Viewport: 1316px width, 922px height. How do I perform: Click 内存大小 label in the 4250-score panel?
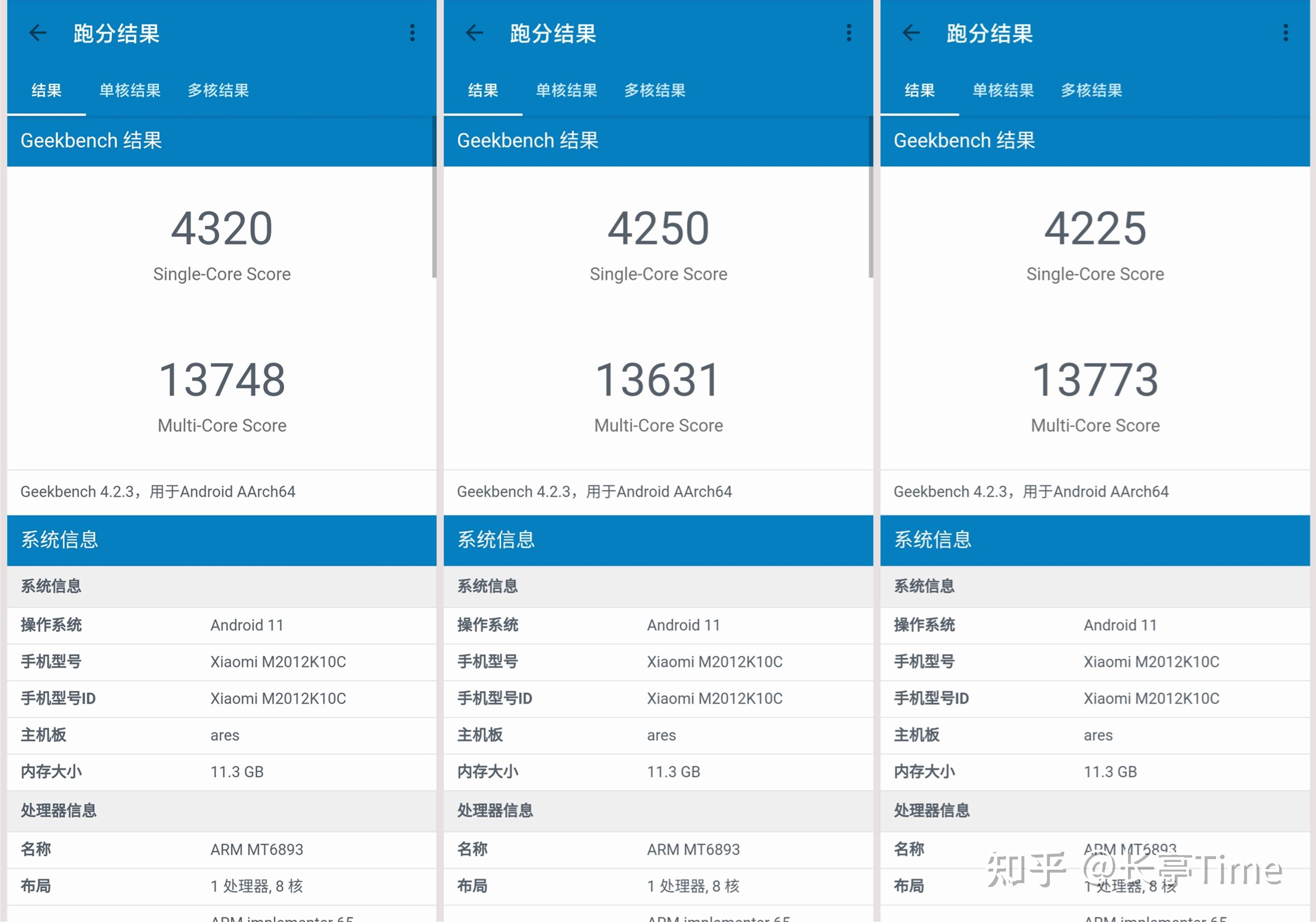click(488, 772)
